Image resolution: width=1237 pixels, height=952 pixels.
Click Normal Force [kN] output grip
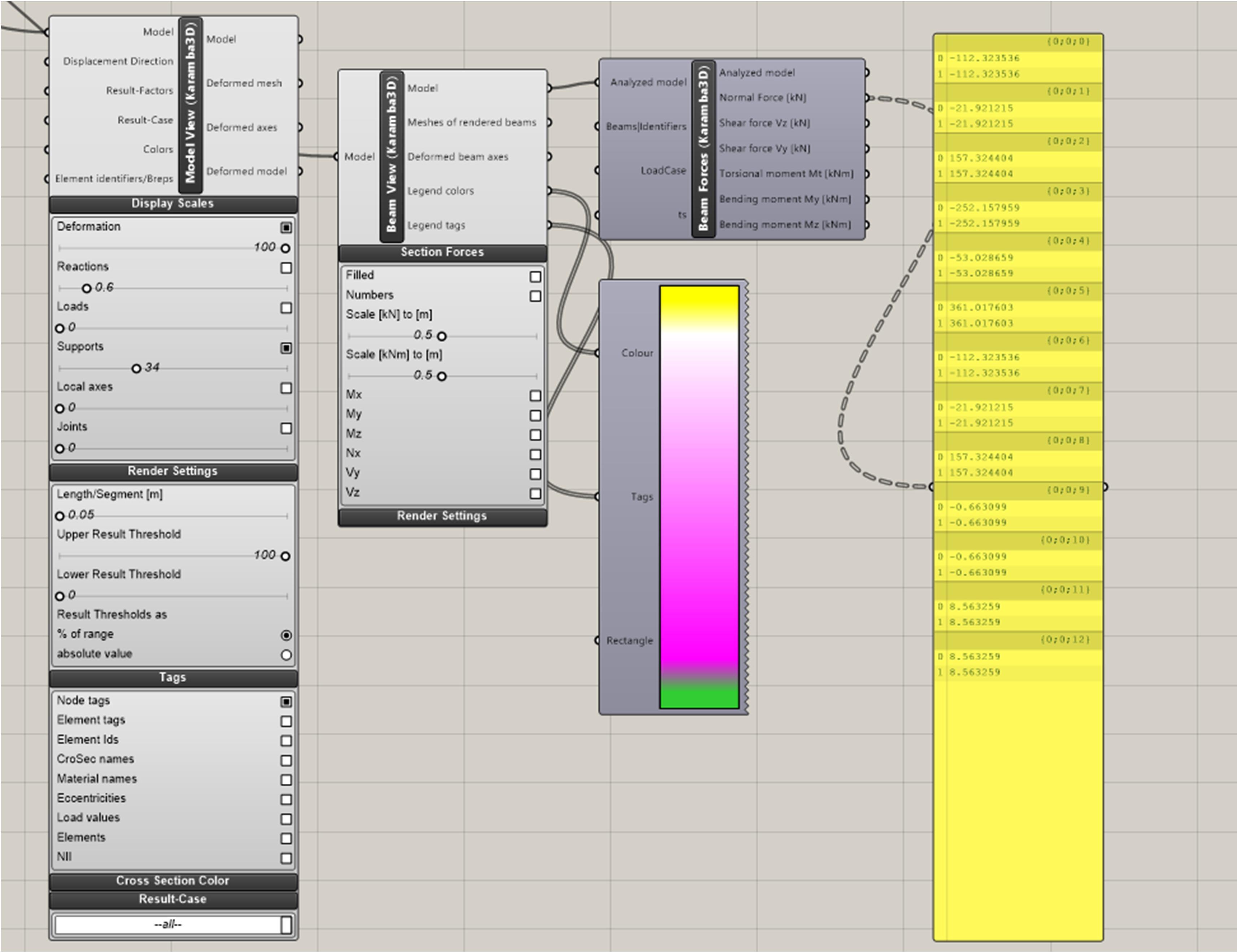(867, 98)
